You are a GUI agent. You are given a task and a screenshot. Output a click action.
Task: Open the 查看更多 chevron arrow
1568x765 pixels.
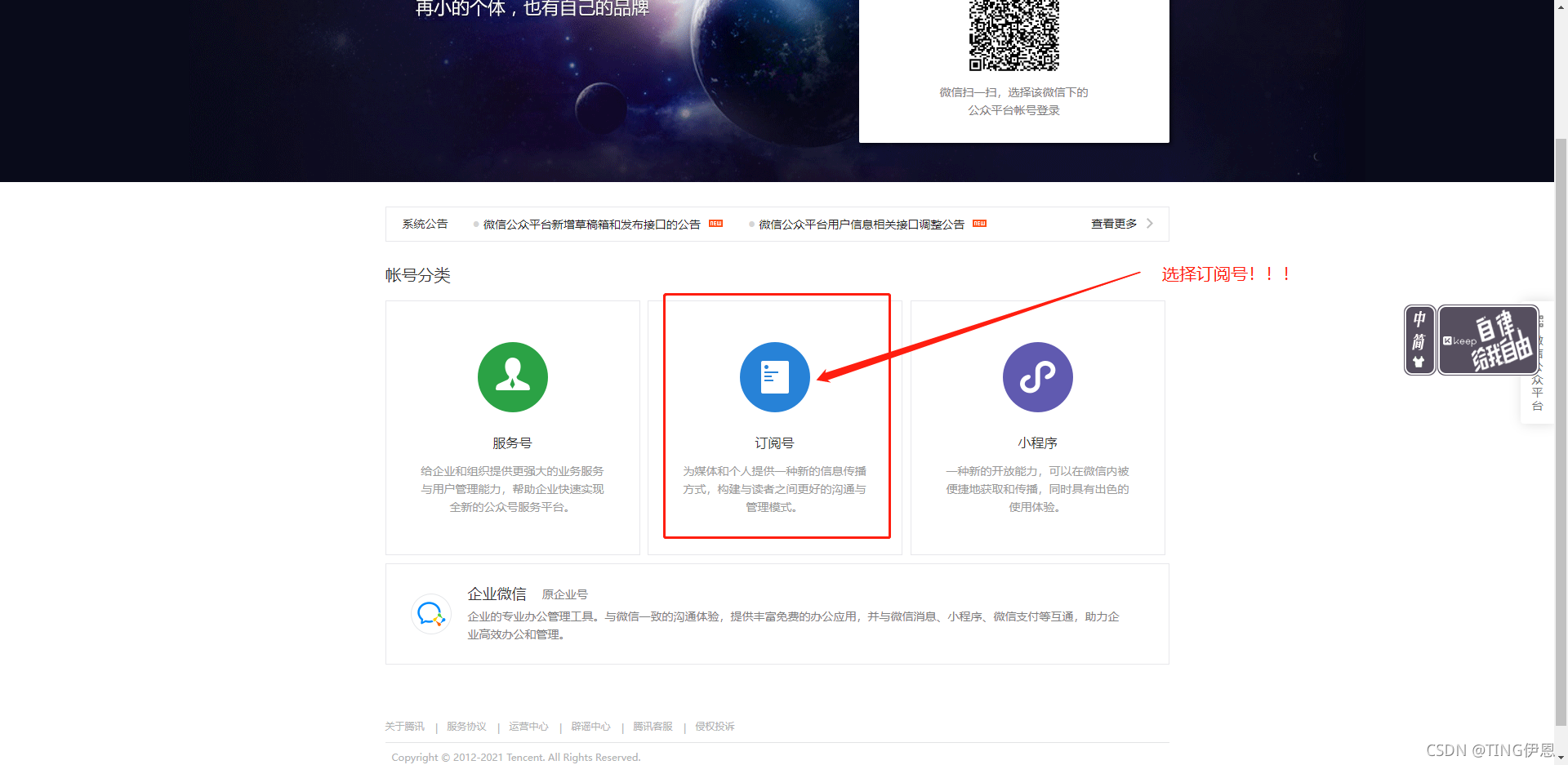pos(1150,224)
